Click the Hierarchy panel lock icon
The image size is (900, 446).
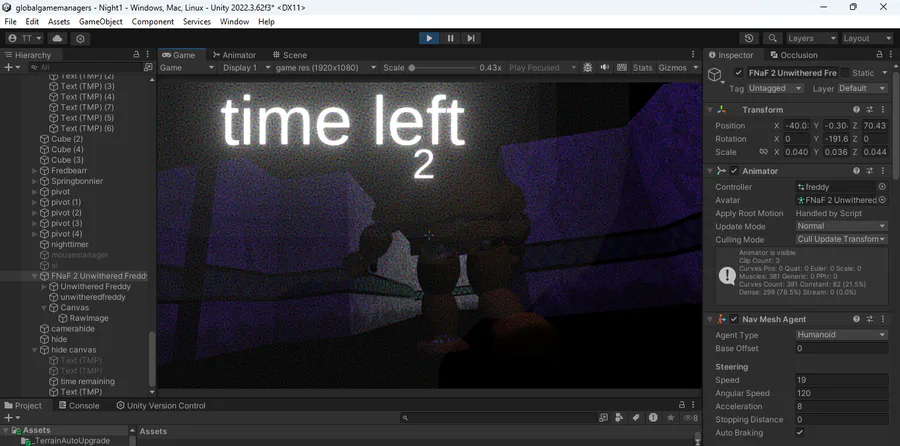click(136, 54)
